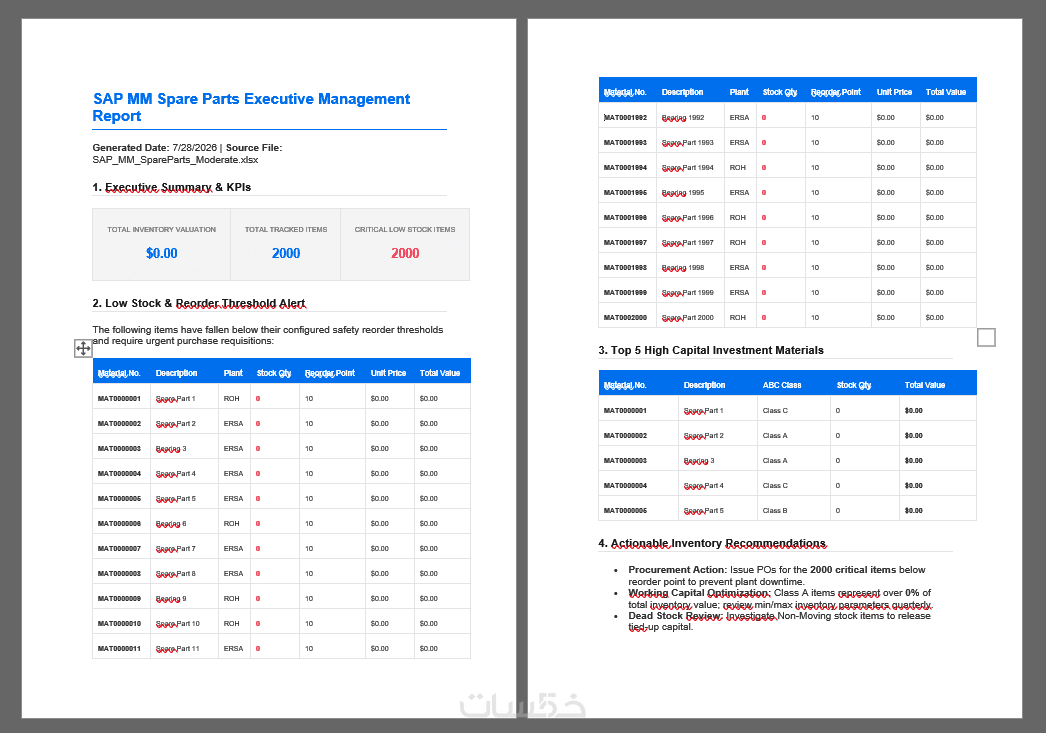Click the red 2000 critical low stock value
Viewport: 1046px width, 733px height.
(x=405, y=253)
